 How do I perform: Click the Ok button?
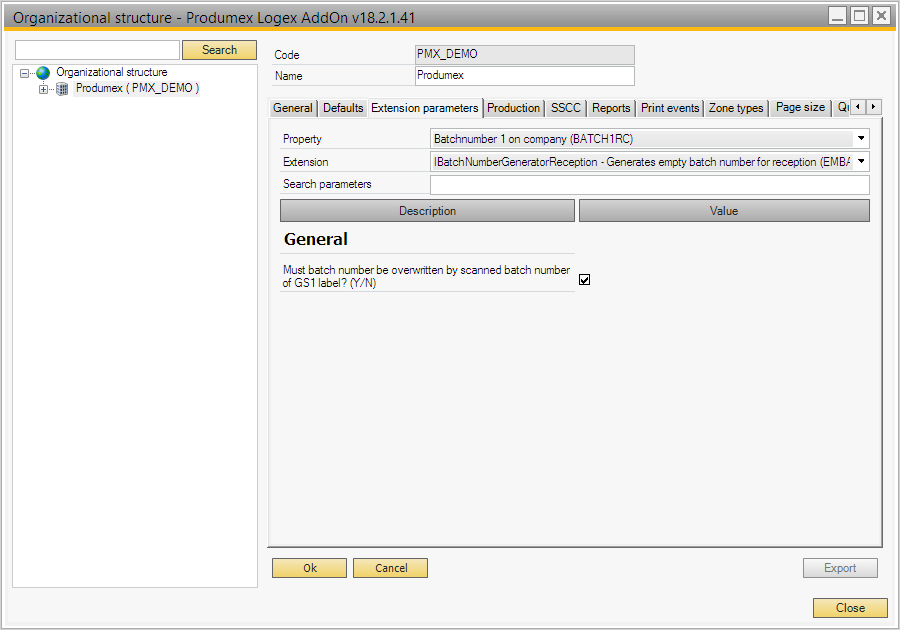point(310,568)
